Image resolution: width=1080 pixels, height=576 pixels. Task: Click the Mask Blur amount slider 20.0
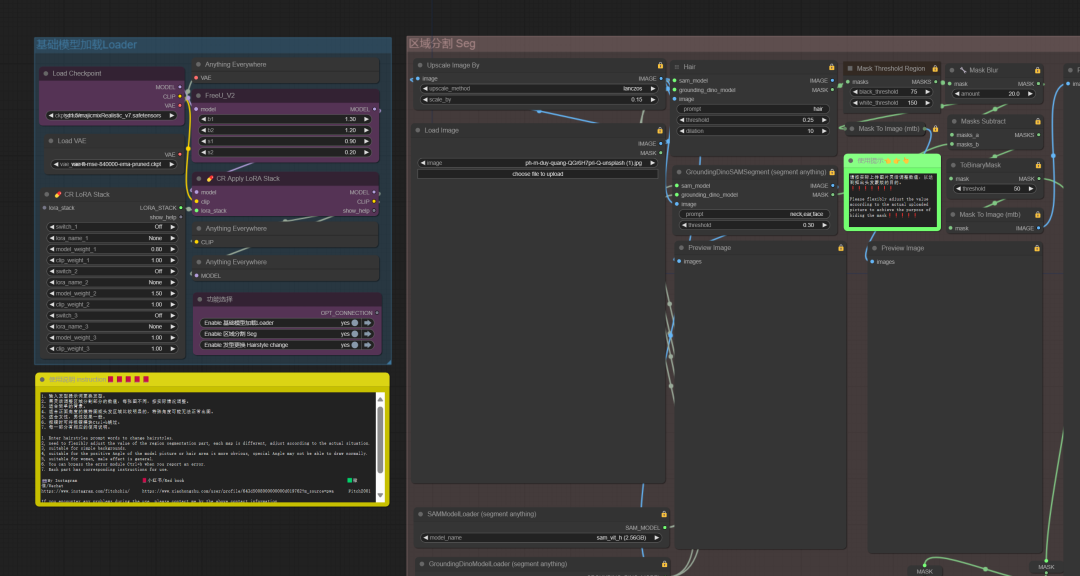click(x=994, y=94)
